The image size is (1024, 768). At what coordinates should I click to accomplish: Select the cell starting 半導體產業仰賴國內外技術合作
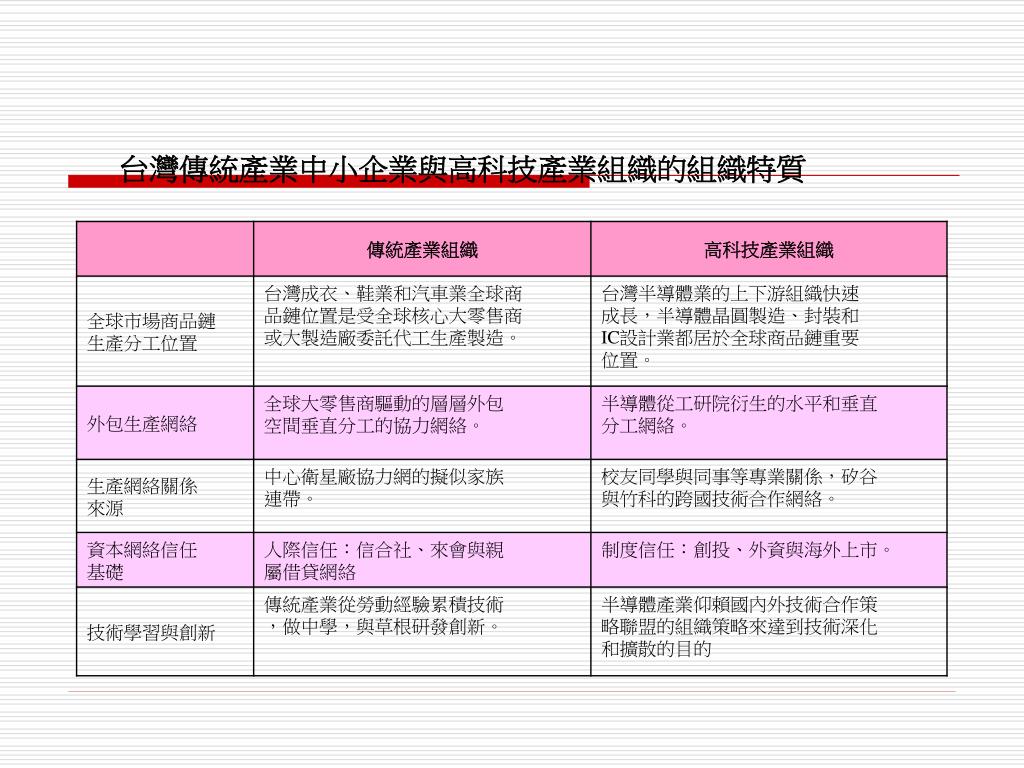769,632
